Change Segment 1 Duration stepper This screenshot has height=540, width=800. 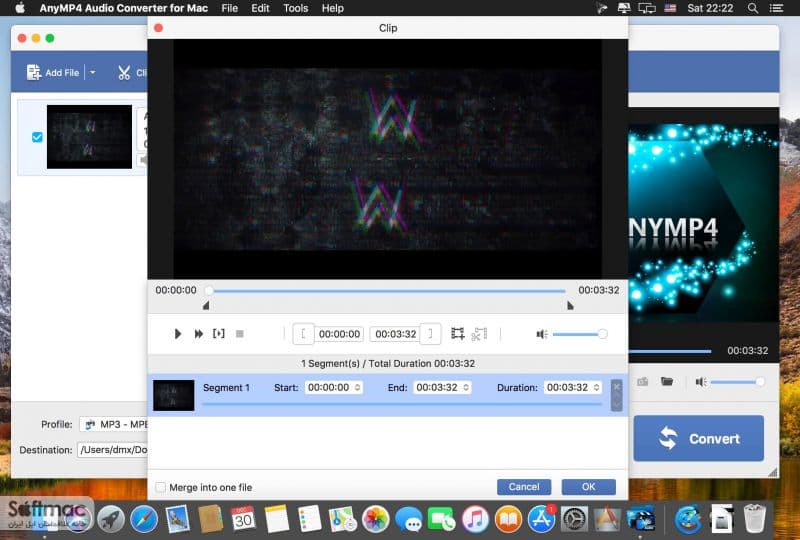tap(596, 387)
